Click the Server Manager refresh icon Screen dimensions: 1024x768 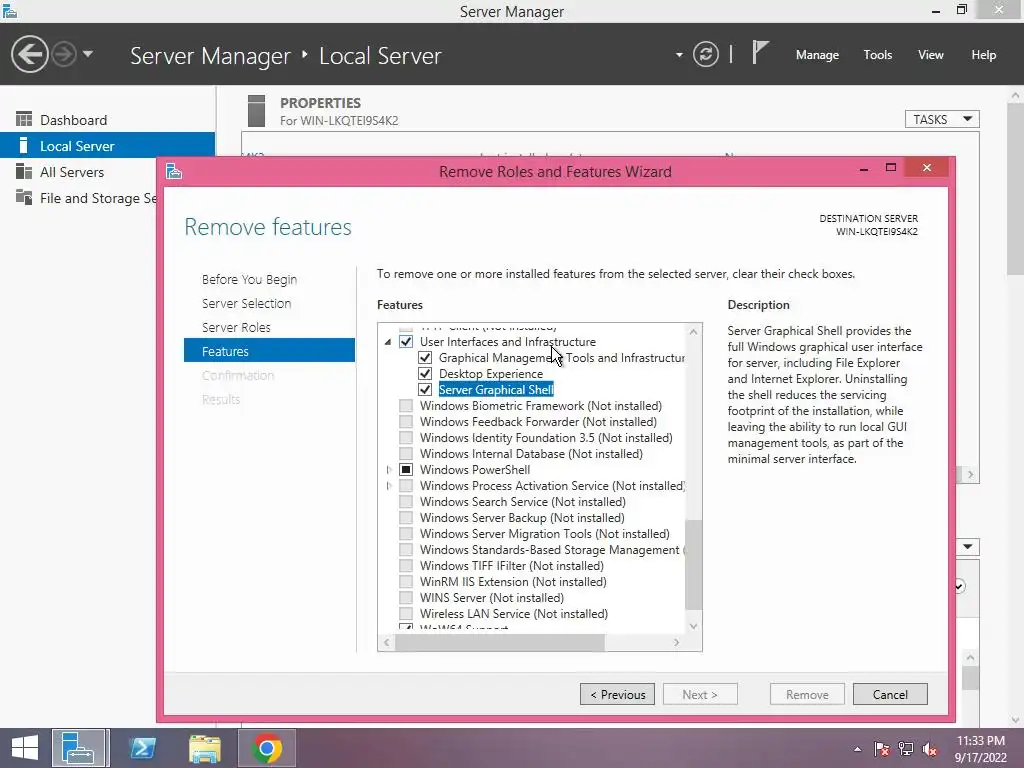705,54
